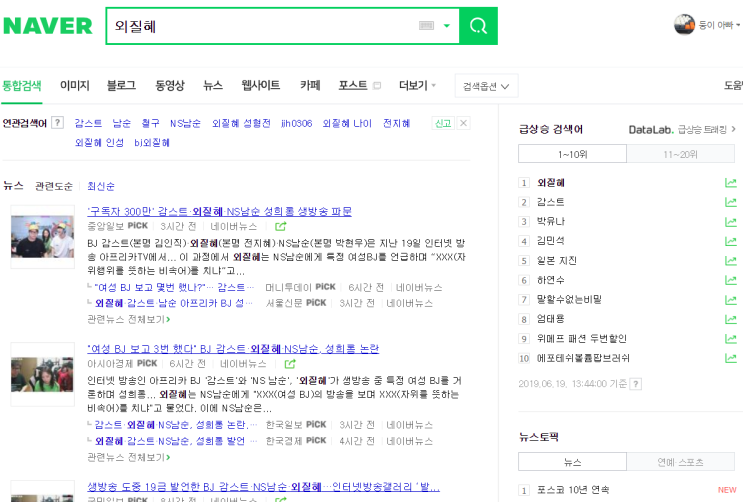
Task: Open the 검색옵션 dropdown
Action: tap(486, 86)
